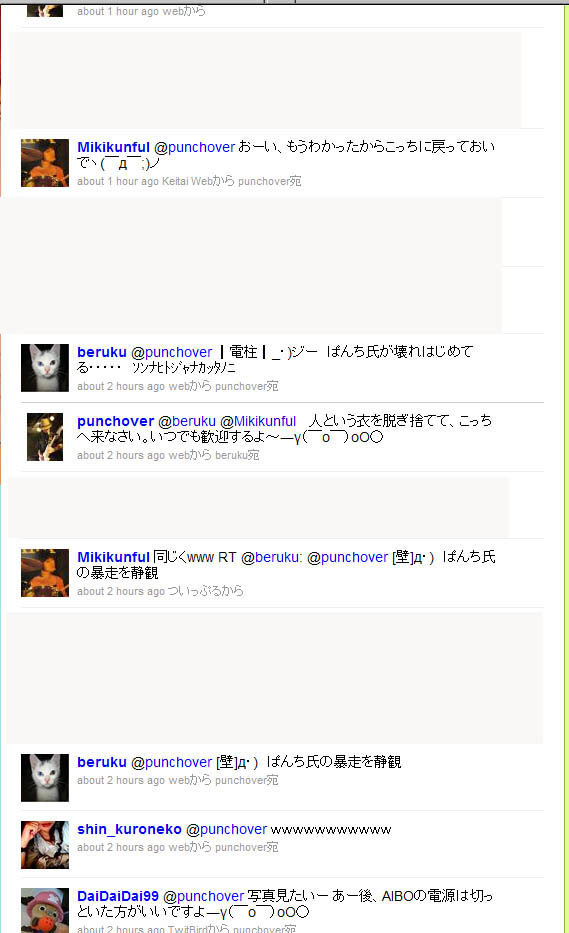
Task: Open 'about 1 hour ago' timestamp under Mikikunful
Action: pyautogui.click(x=118, y=181)
